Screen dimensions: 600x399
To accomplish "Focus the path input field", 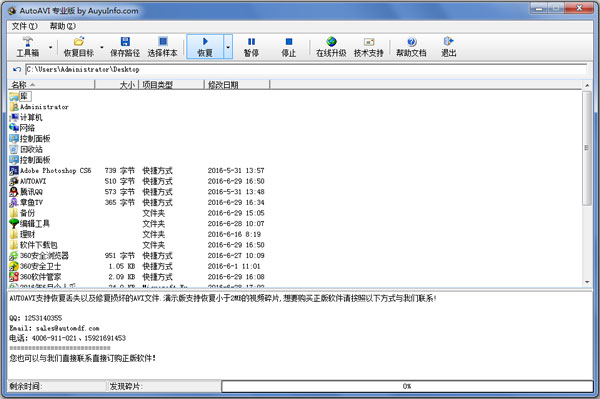I will tap(306, 69).
